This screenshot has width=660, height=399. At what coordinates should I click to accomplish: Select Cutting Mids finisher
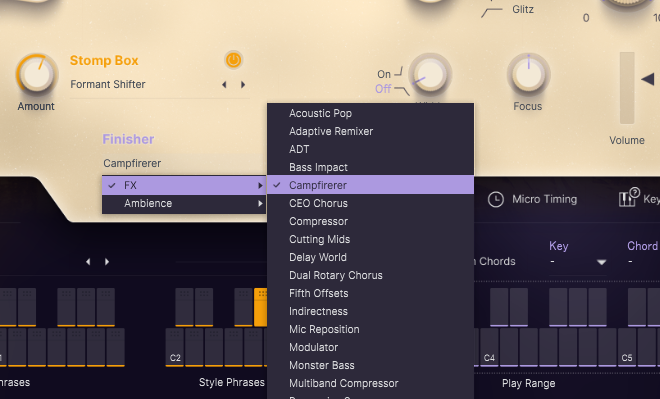[x=370, y=239]
